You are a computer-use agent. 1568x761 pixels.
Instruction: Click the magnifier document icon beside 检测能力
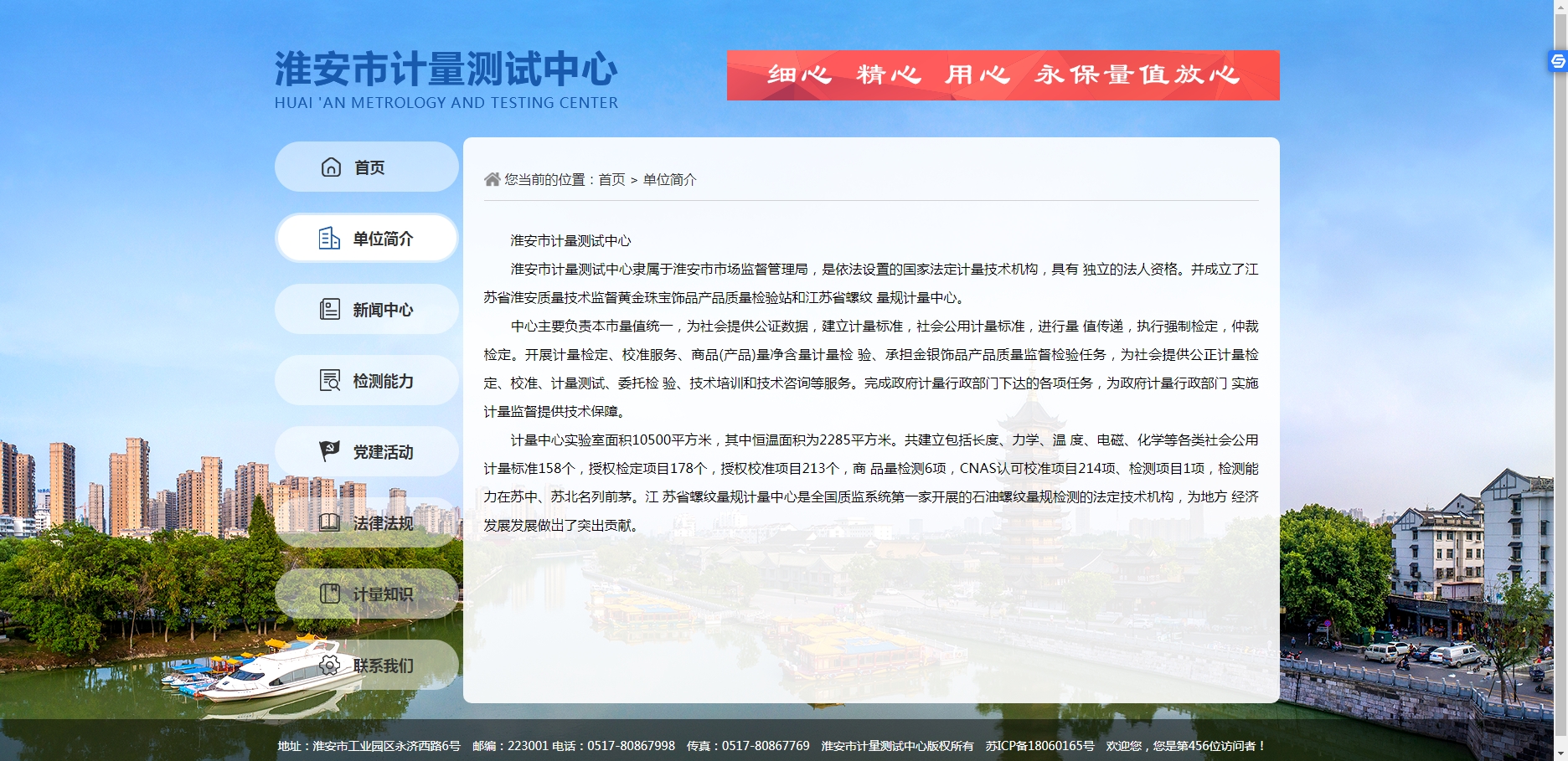point(330,381)
